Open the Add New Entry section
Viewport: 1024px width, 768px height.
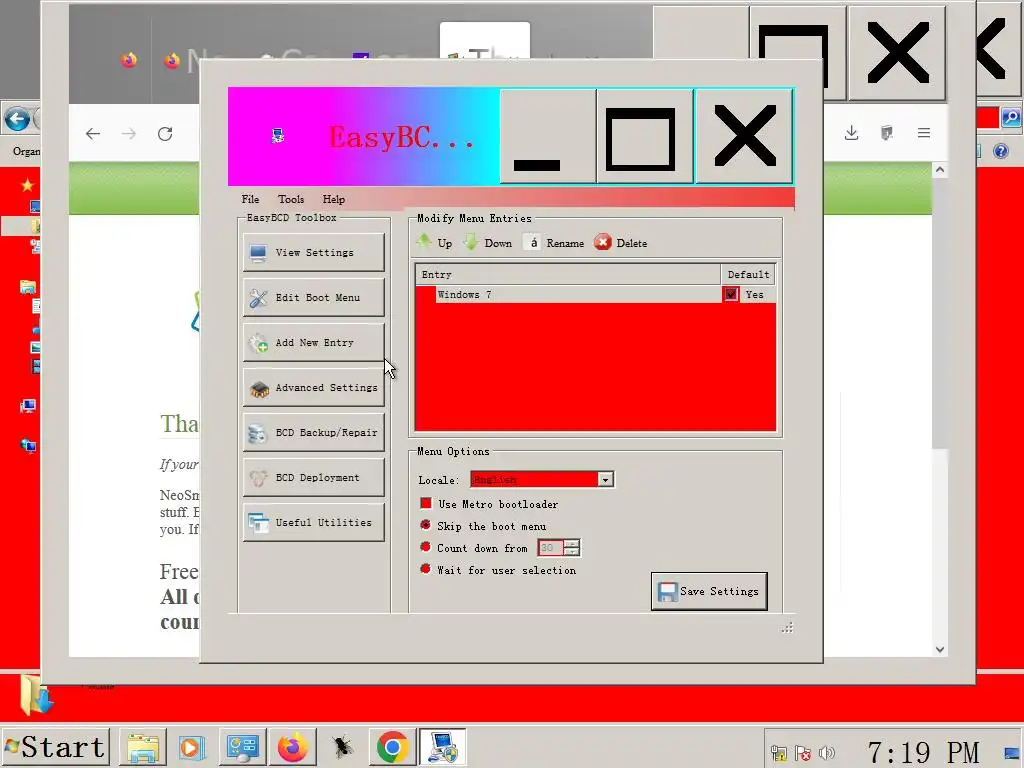click(313, 342)
